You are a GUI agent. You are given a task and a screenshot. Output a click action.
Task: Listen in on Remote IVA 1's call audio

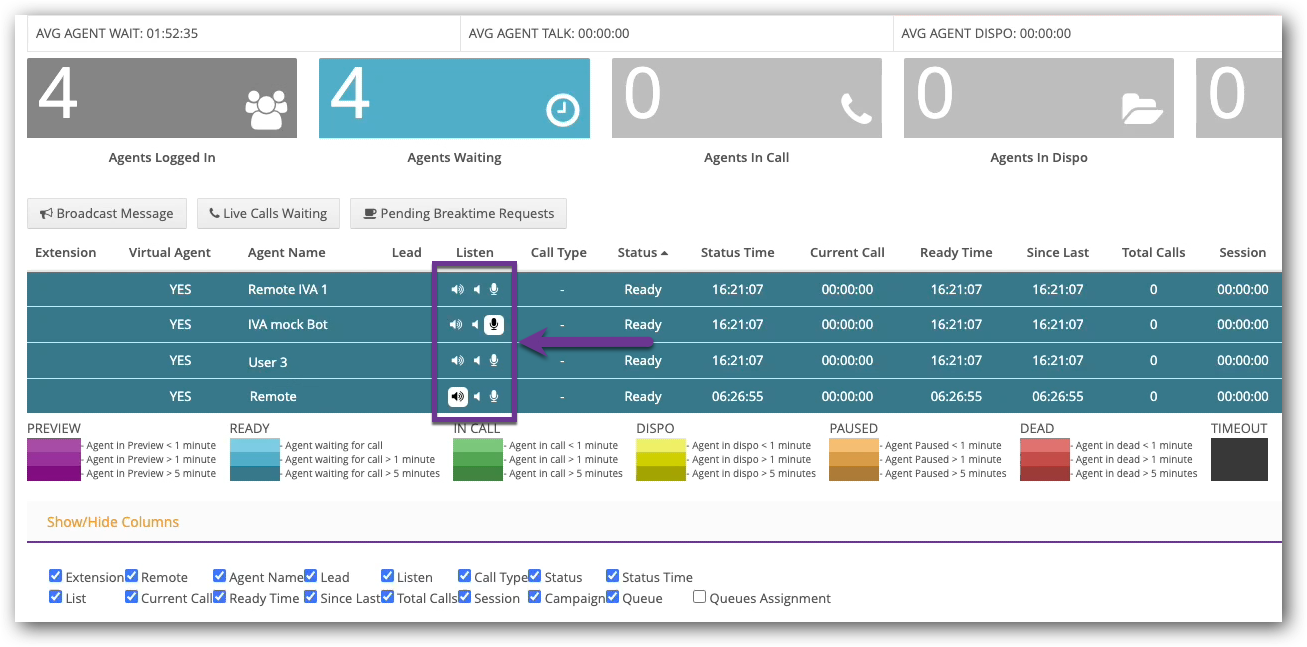457,289
